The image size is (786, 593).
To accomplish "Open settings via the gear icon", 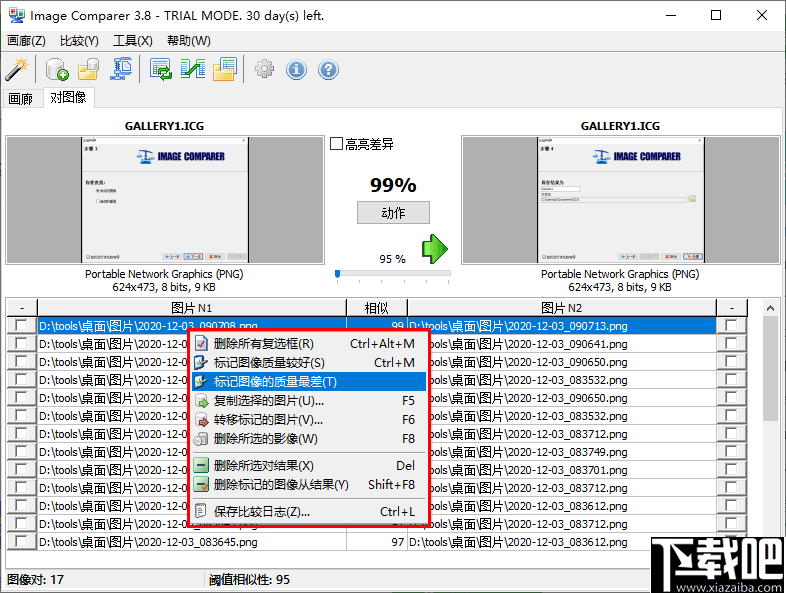I will pyautogui.click(x=264, y=69).
